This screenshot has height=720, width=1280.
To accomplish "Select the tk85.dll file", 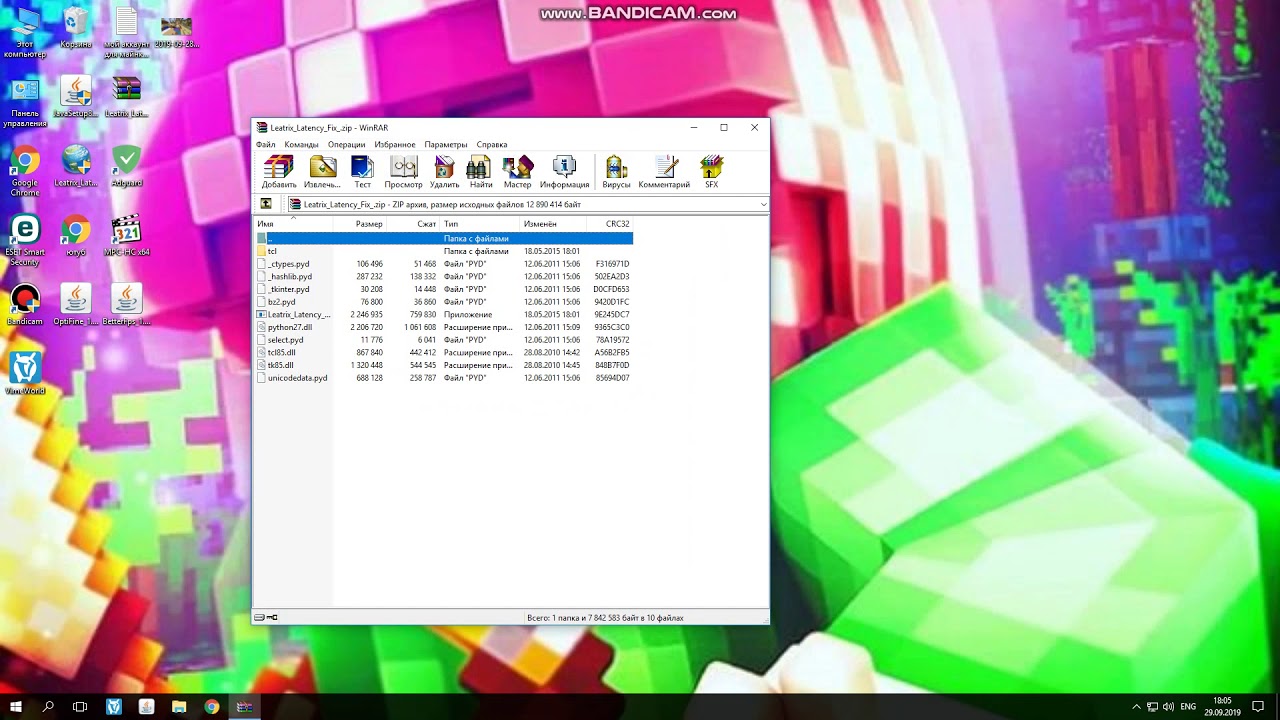I will [444, 365].
